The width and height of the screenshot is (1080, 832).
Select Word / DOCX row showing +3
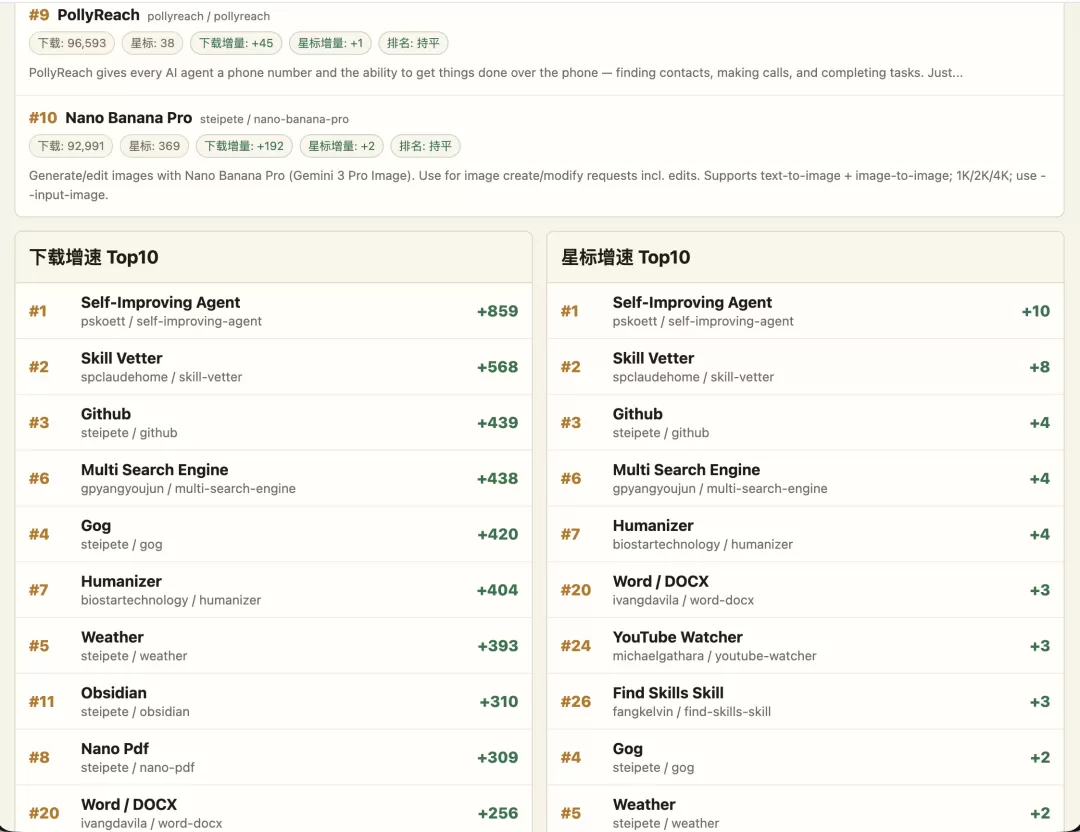coord(805,590)
